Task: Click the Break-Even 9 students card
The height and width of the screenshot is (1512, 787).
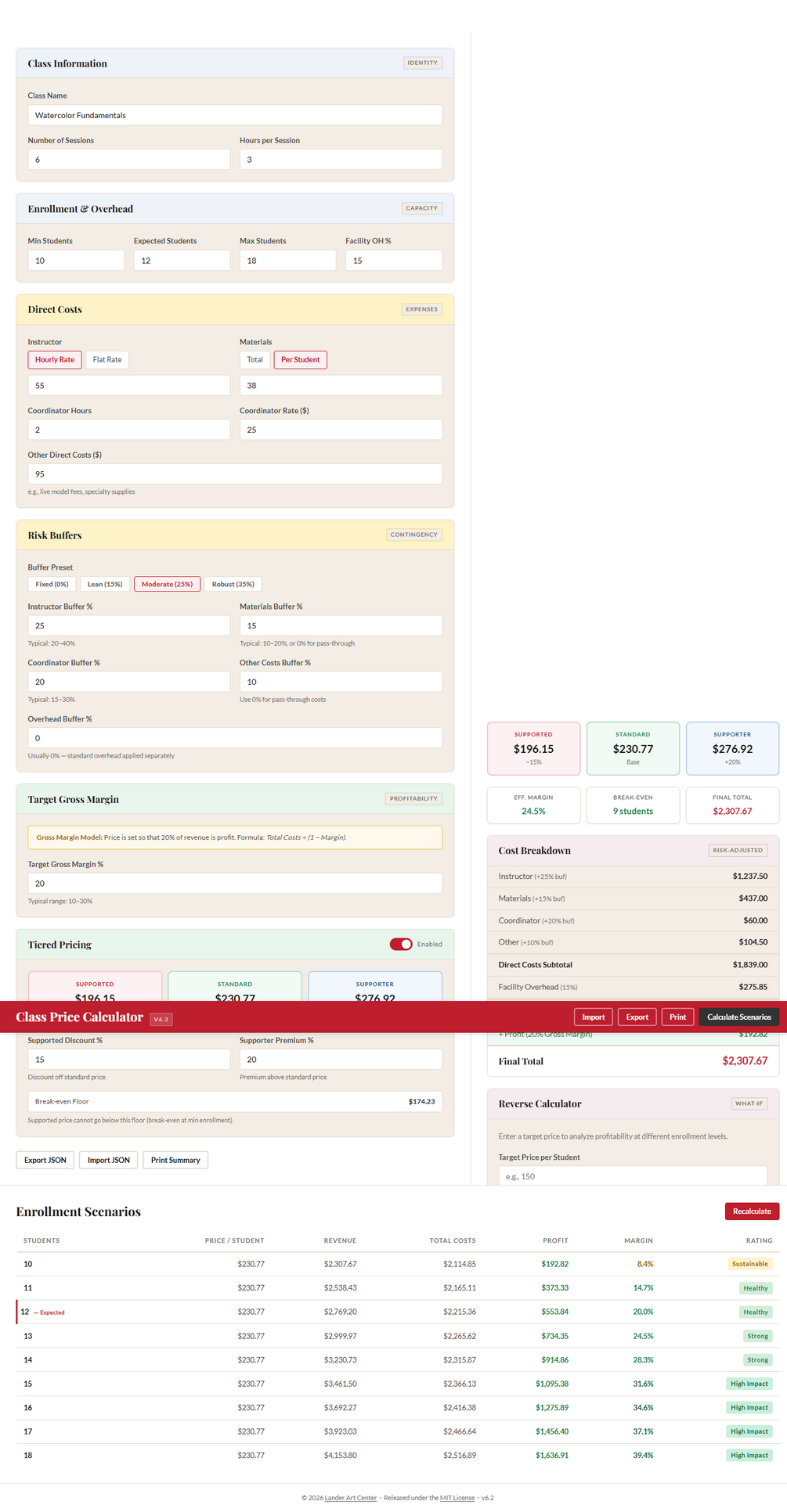Action: tap(633, 805)
